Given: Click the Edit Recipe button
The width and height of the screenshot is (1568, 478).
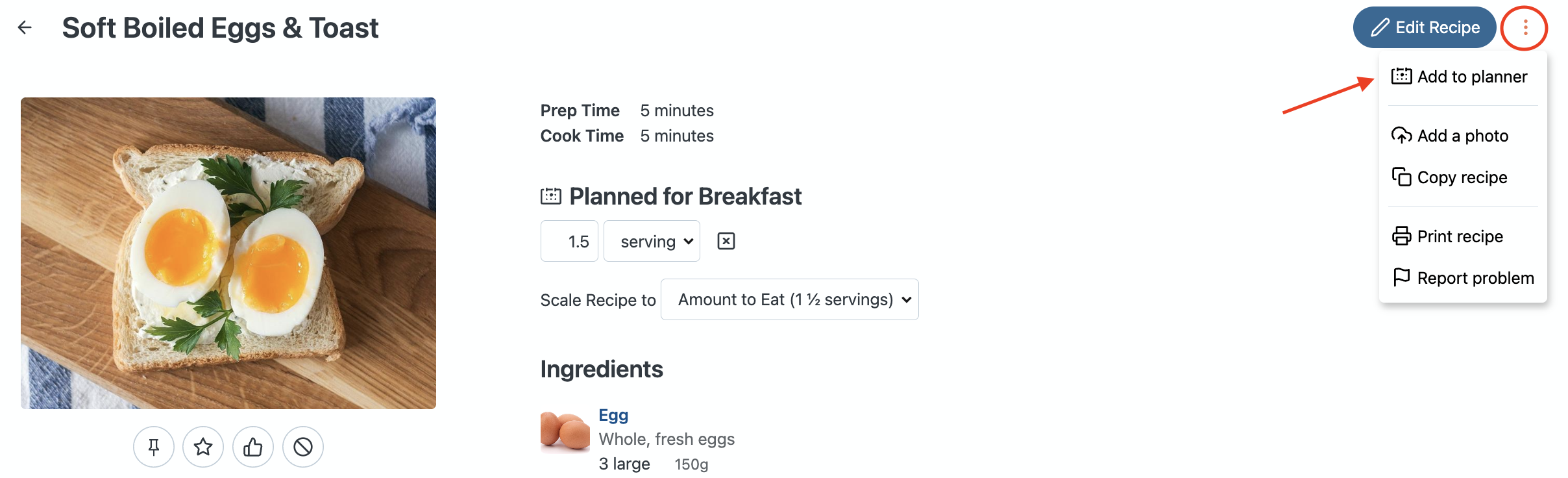Looking at the screenshot, I should pyautogui.click(x=1425, y=27).
